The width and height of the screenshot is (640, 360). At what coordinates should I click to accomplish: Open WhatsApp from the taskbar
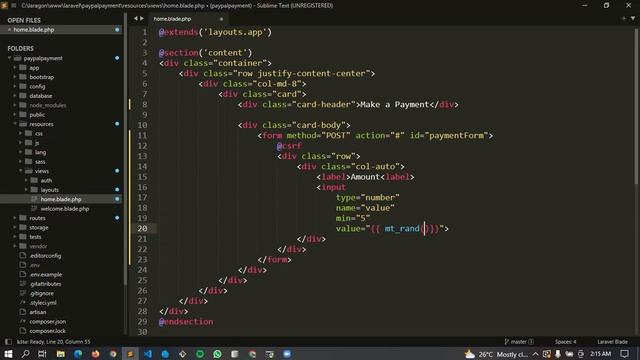coord(217,354)
